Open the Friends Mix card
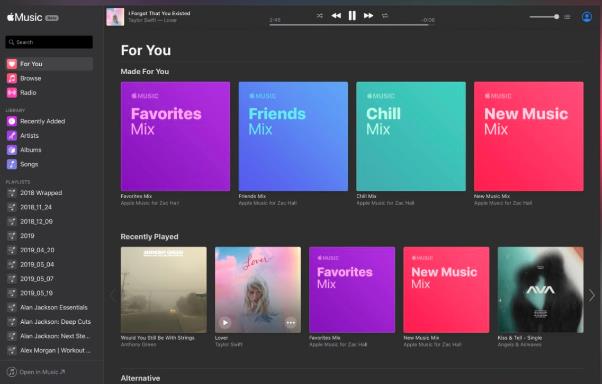602x384 pixels. click(x=293, y=136)
